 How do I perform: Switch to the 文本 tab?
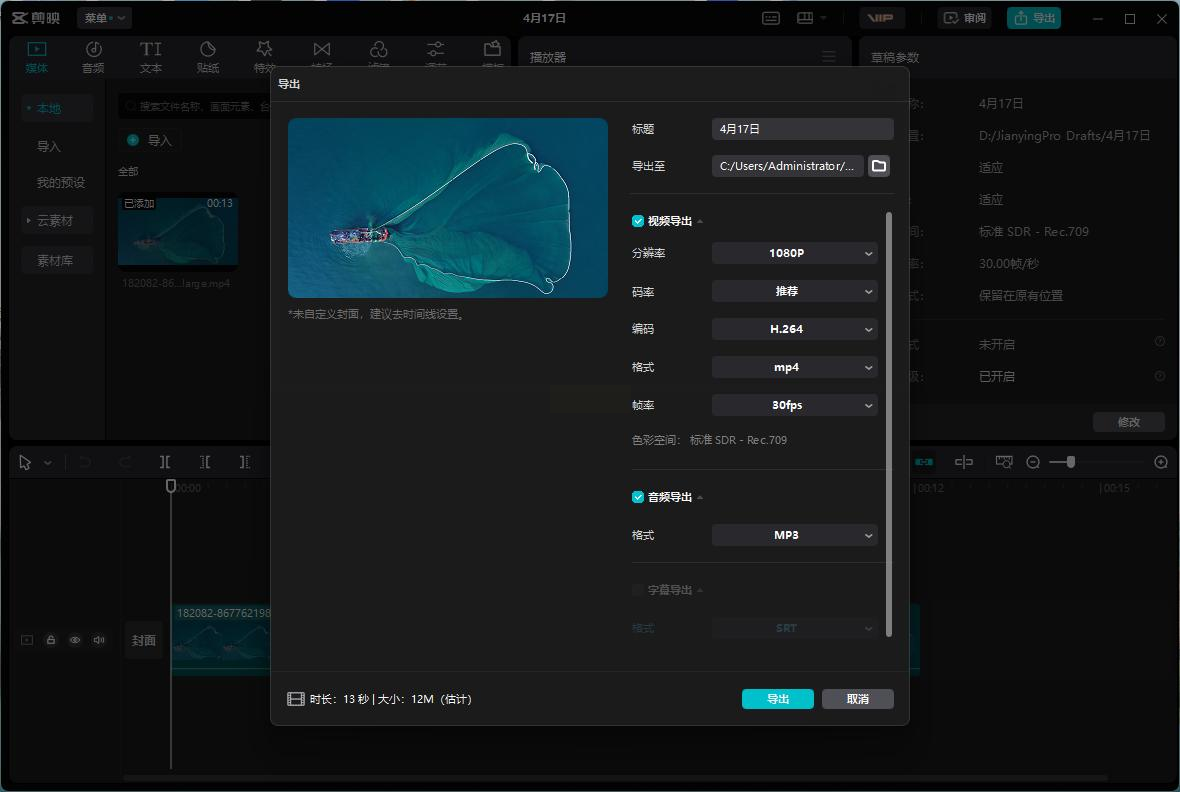[x=150, y=57]
